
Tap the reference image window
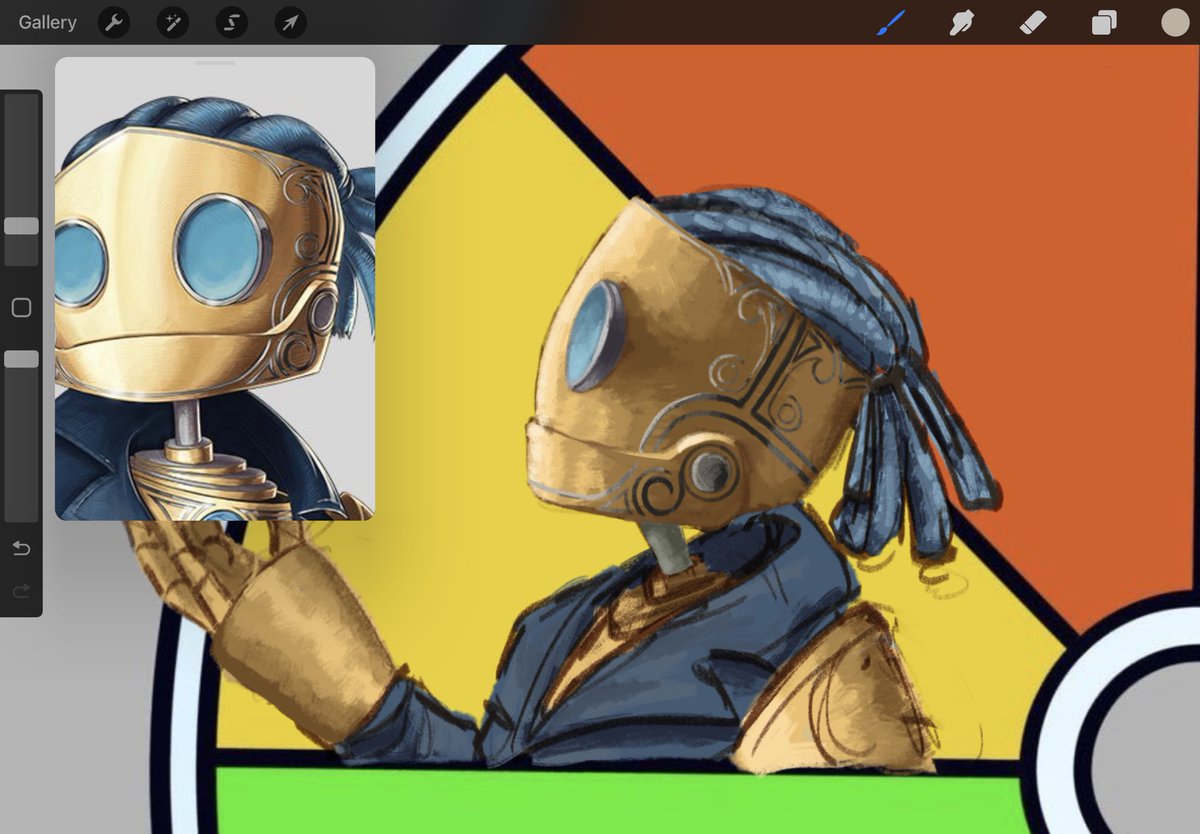tap(215, 289)
